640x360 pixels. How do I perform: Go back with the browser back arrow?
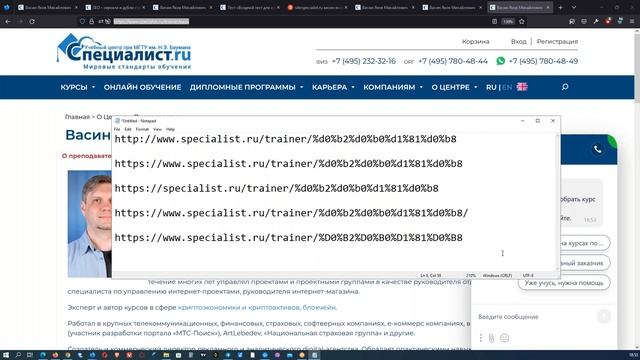click(x=8, y=21)
